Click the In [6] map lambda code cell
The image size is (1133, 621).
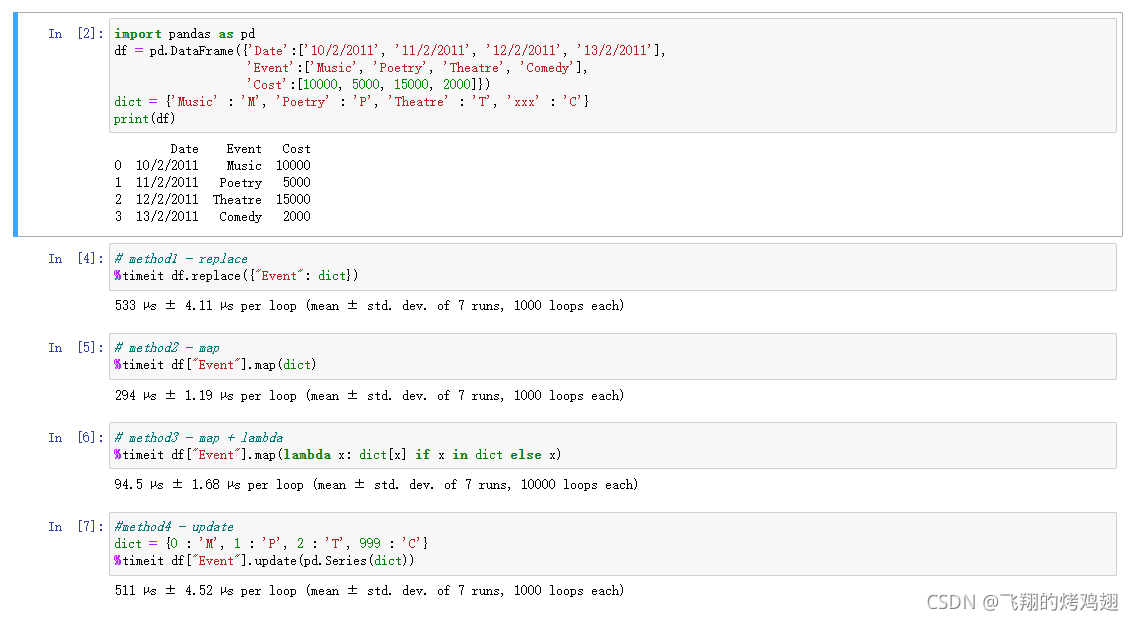[613, 445]
